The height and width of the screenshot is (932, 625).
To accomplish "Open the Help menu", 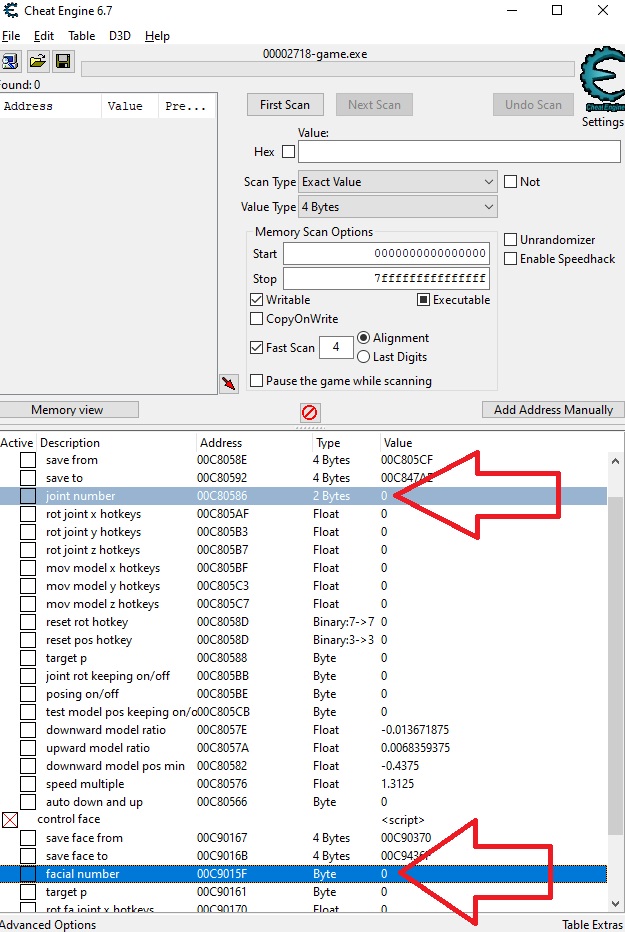I will coord(157,36).
